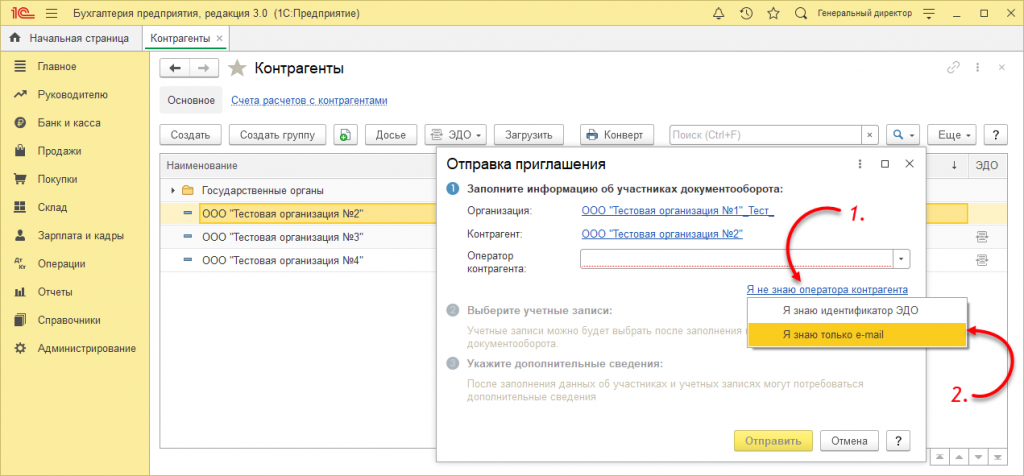The image size is (1024, 476).
Task: Click the Отмена button
Action: 850,441
